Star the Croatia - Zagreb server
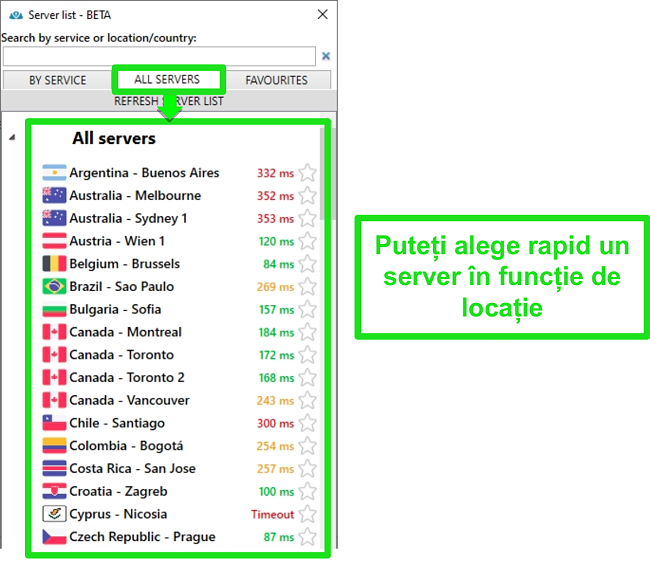The height and width of the screenshot is (568, 650). coord(308,492)
